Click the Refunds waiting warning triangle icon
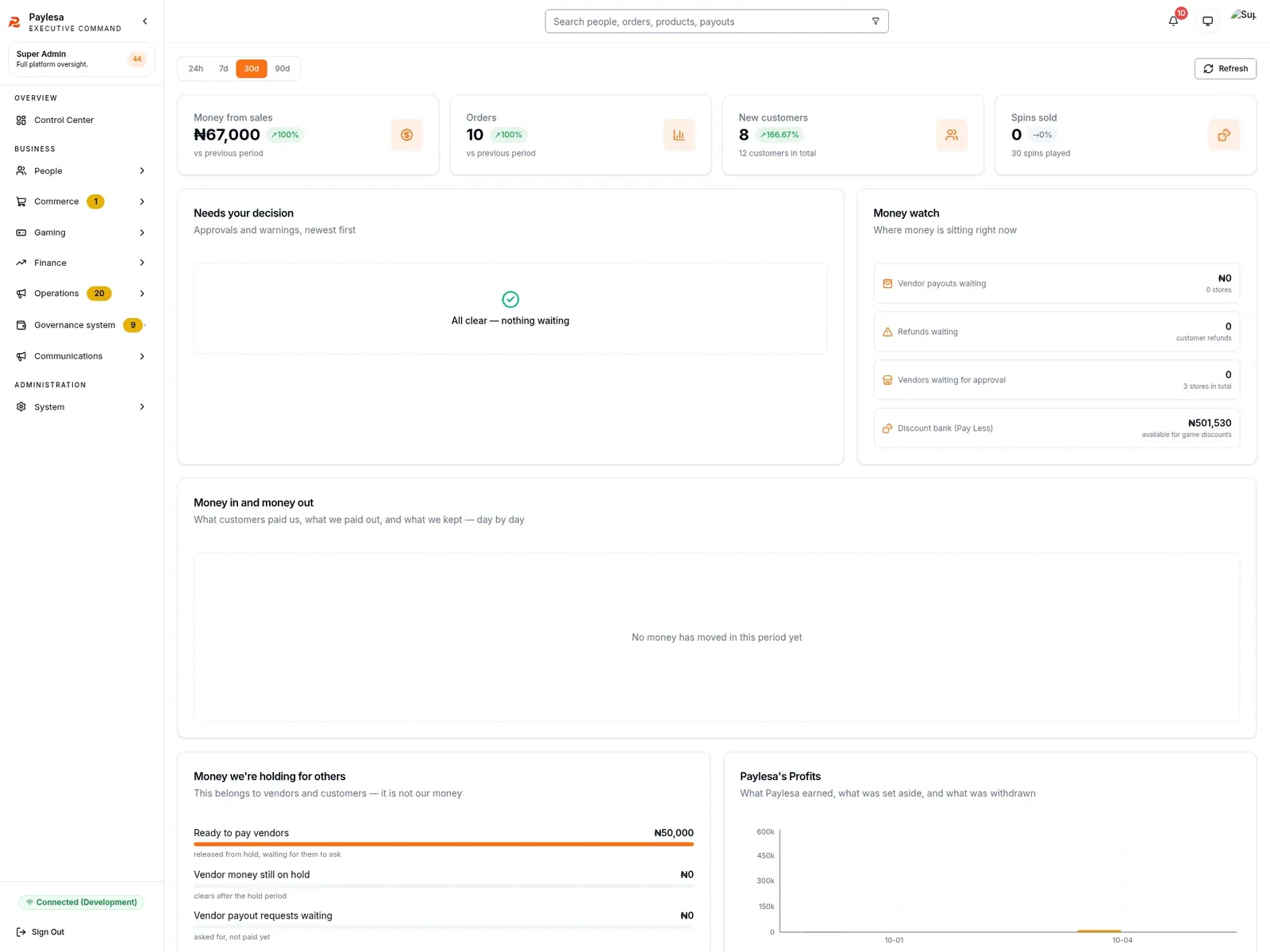This screenshot has height=952, width=1270. [887, 332]
